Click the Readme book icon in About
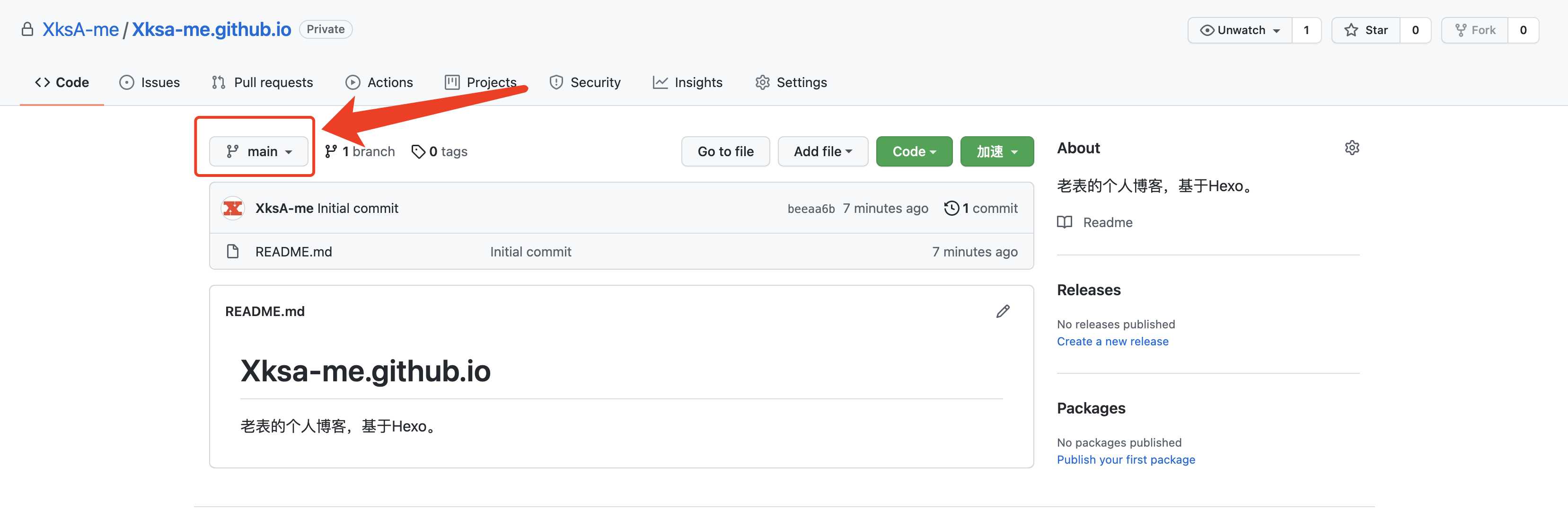Screen dimensions: 1568x528 (x=1064, y=222)
